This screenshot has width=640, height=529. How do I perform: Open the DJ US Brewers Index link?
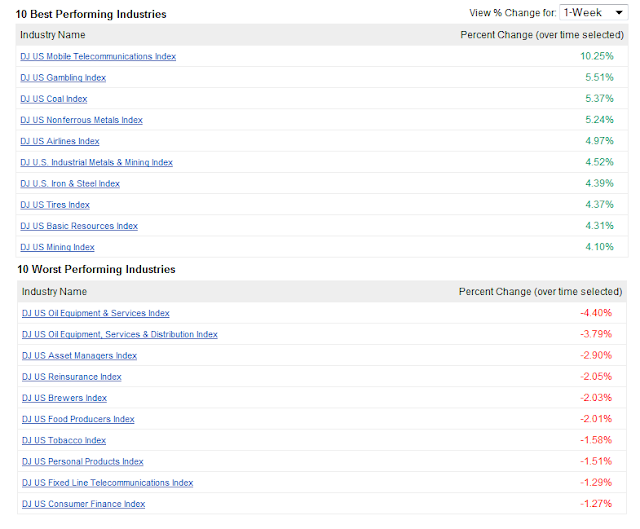tap(65, 398)
